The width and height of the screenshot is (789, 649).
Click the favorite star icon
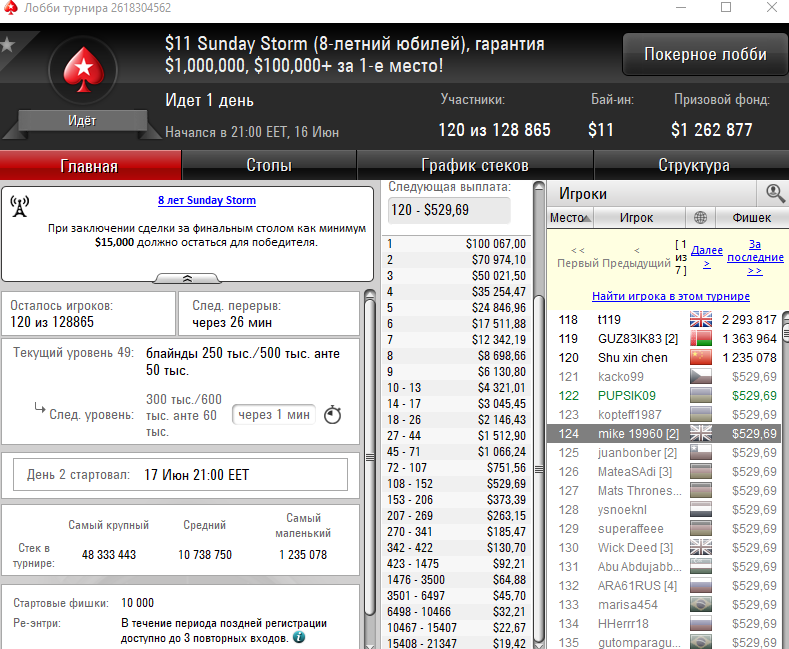click(x=8, y=45)
